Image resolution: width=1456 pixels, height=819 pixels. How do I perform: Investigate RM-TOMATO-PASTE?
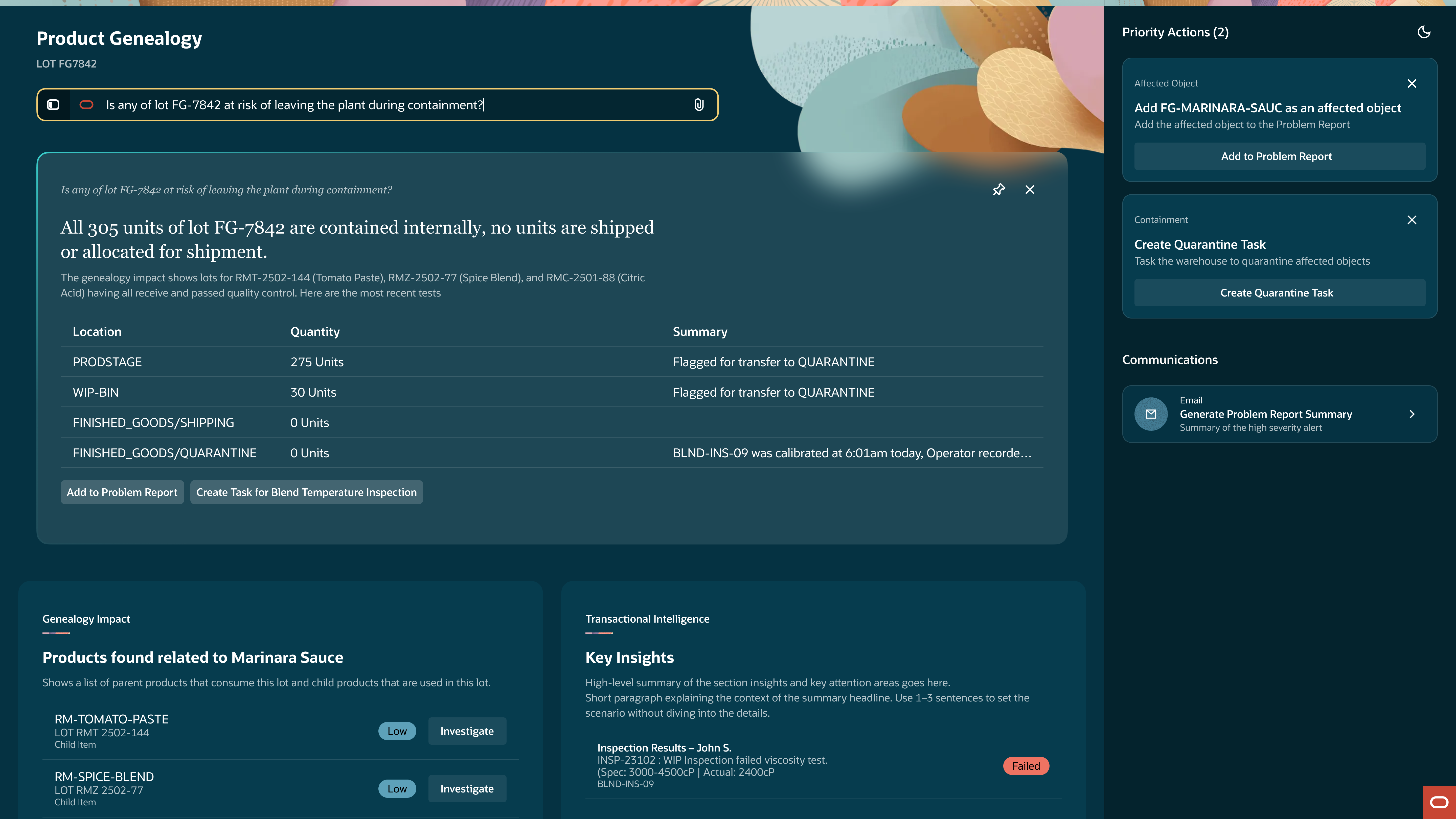[467, 731]
